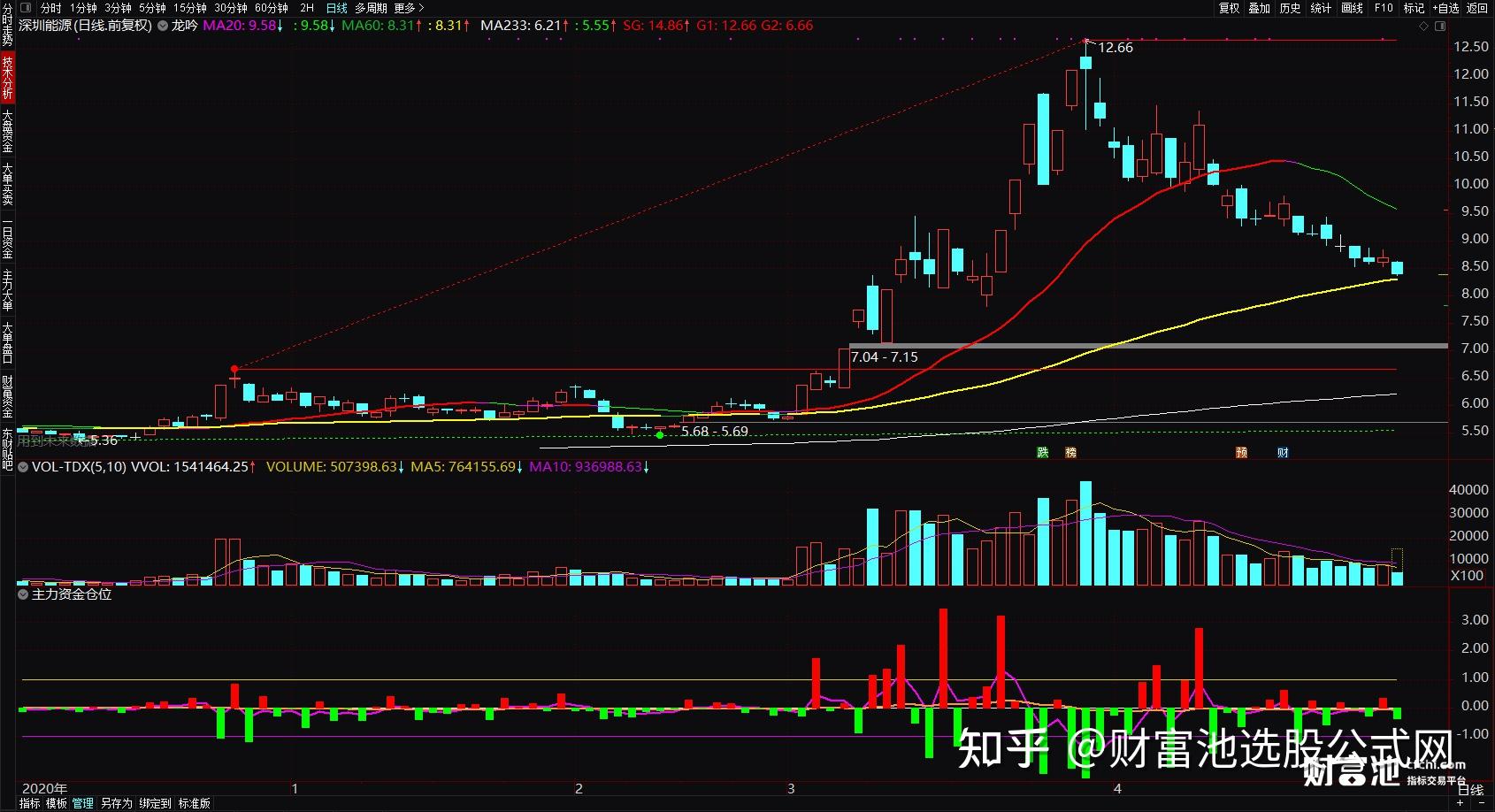This screenshot has height=812, width=1495.
Task: Click the 财 marker icon below chart
Action: pos(1284,453)
